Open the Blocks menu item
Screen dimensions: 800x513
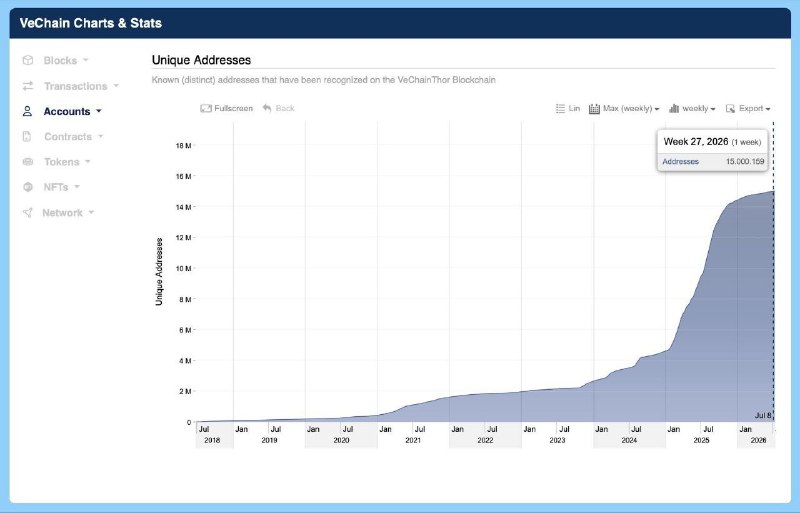60,60
